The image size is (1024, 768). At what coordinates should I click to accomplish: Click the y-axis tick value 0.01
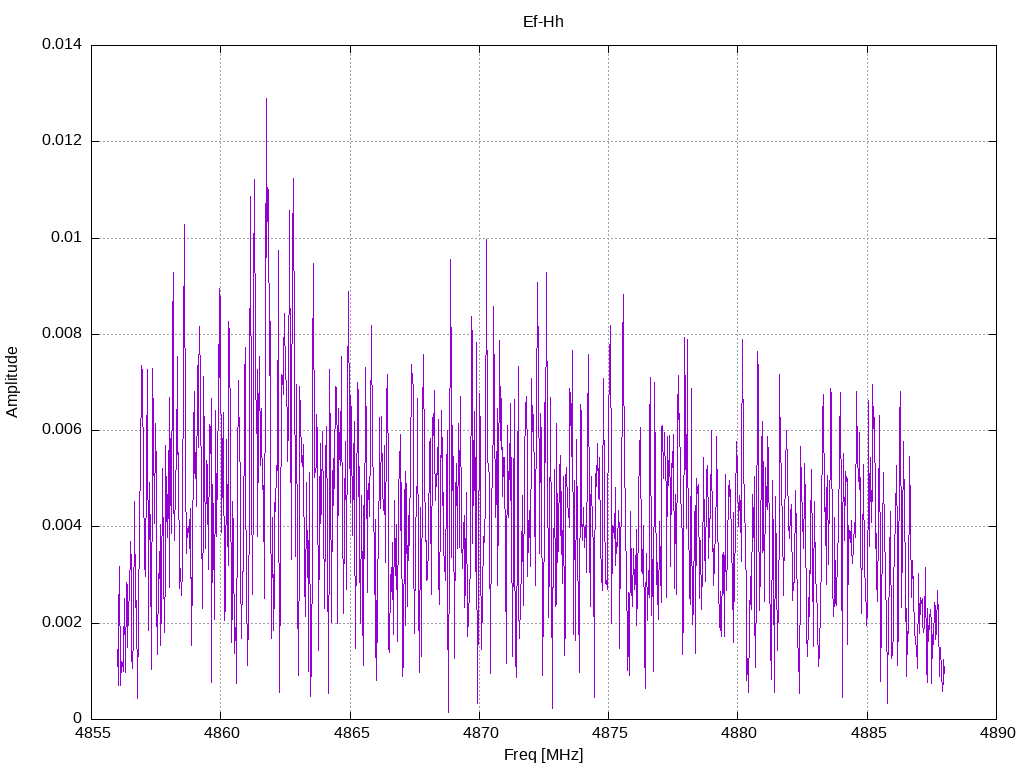67,237
